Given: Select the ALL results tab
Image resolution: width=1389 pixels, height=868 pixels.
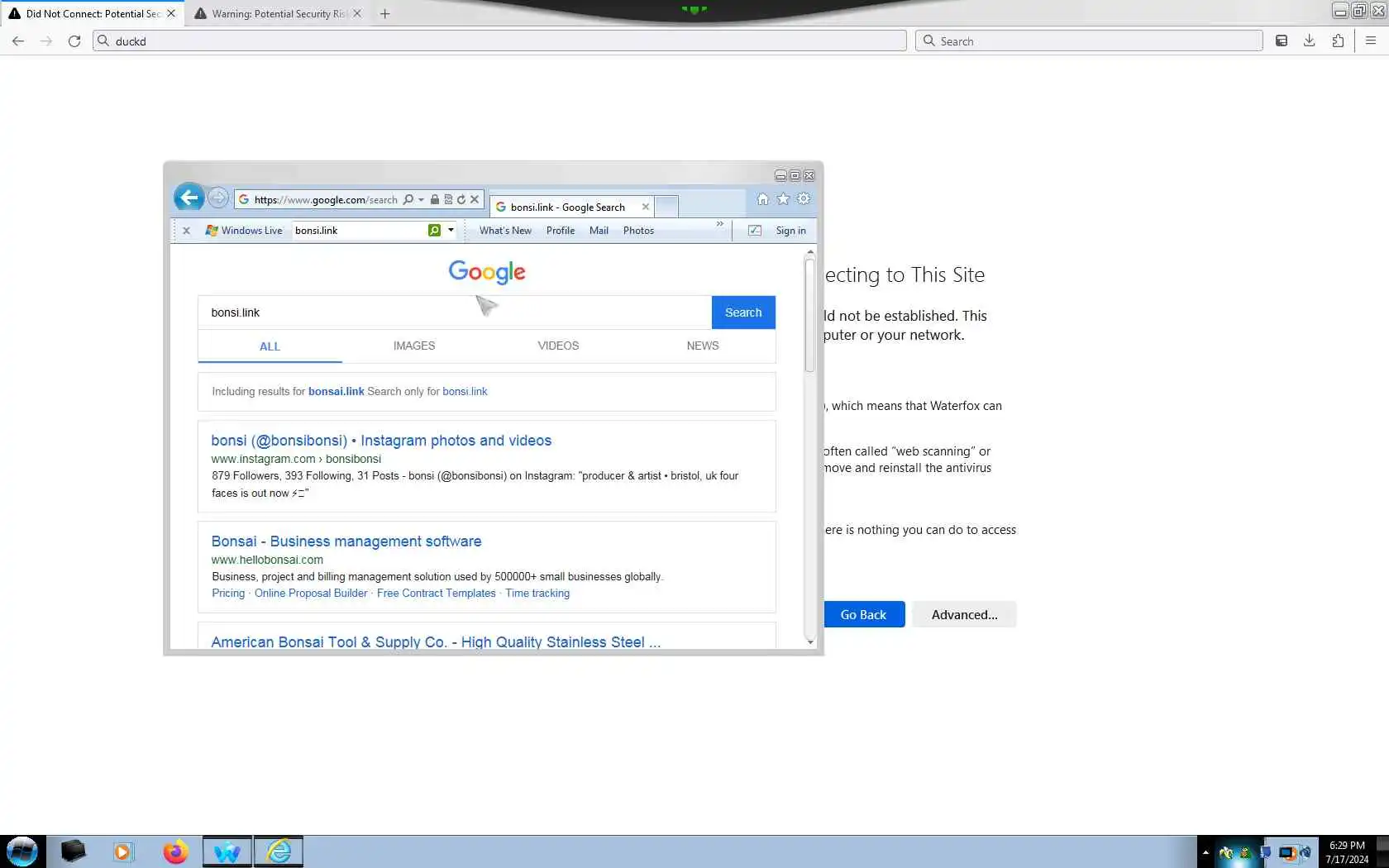Looking at the screenshot, I should [x=270, y=346].
